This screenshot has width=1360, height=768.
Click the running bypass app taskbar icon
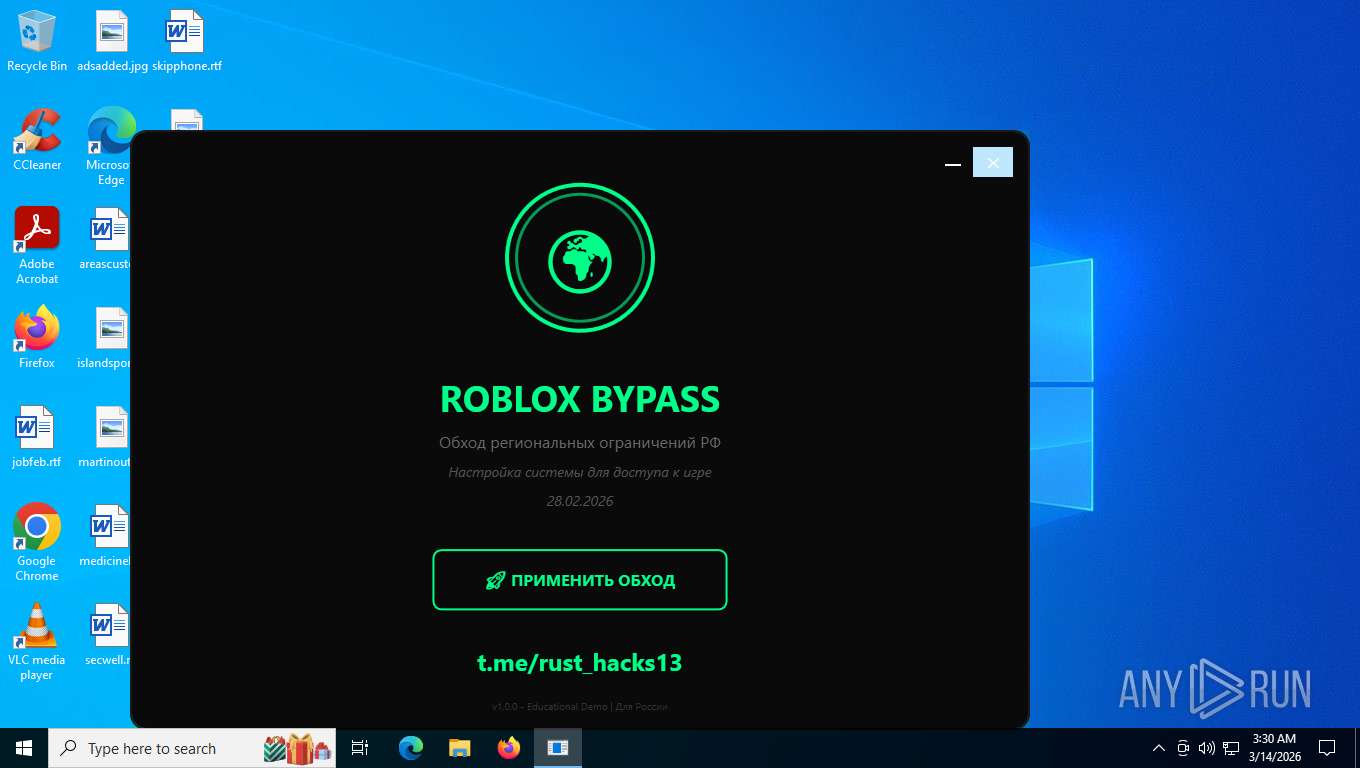pyautogui.click(x=558, y=748)
